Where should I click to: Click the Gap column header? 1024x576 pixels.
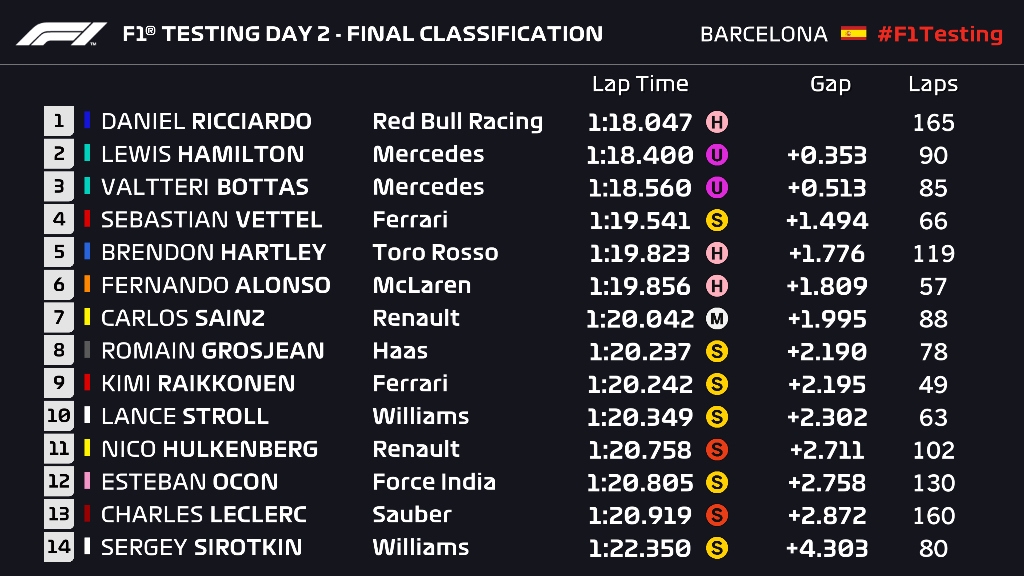coord(830,85)
